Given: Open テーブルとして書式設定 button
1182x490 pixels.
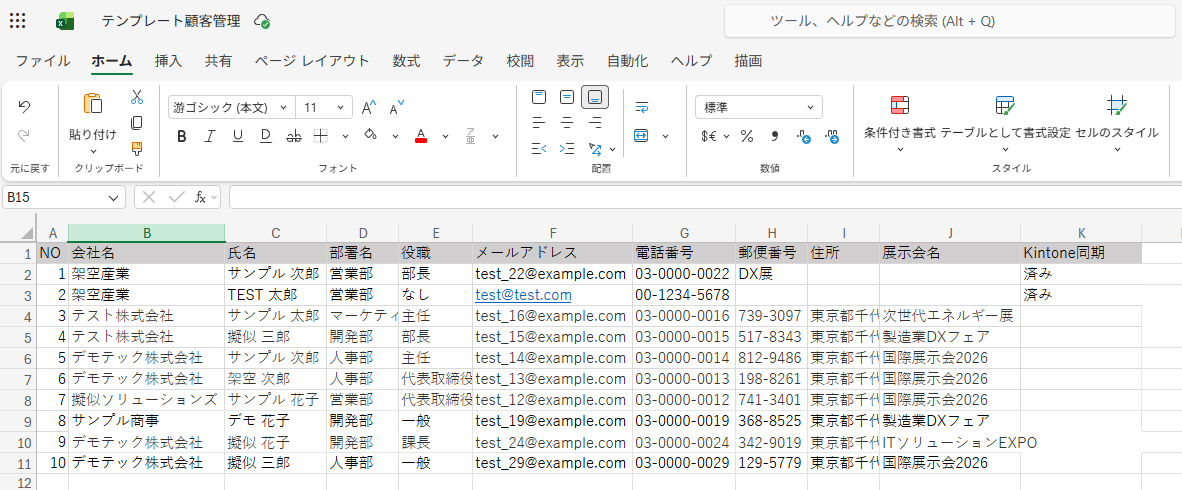Looking at the screenshot, I should [x=1005, y=124].
